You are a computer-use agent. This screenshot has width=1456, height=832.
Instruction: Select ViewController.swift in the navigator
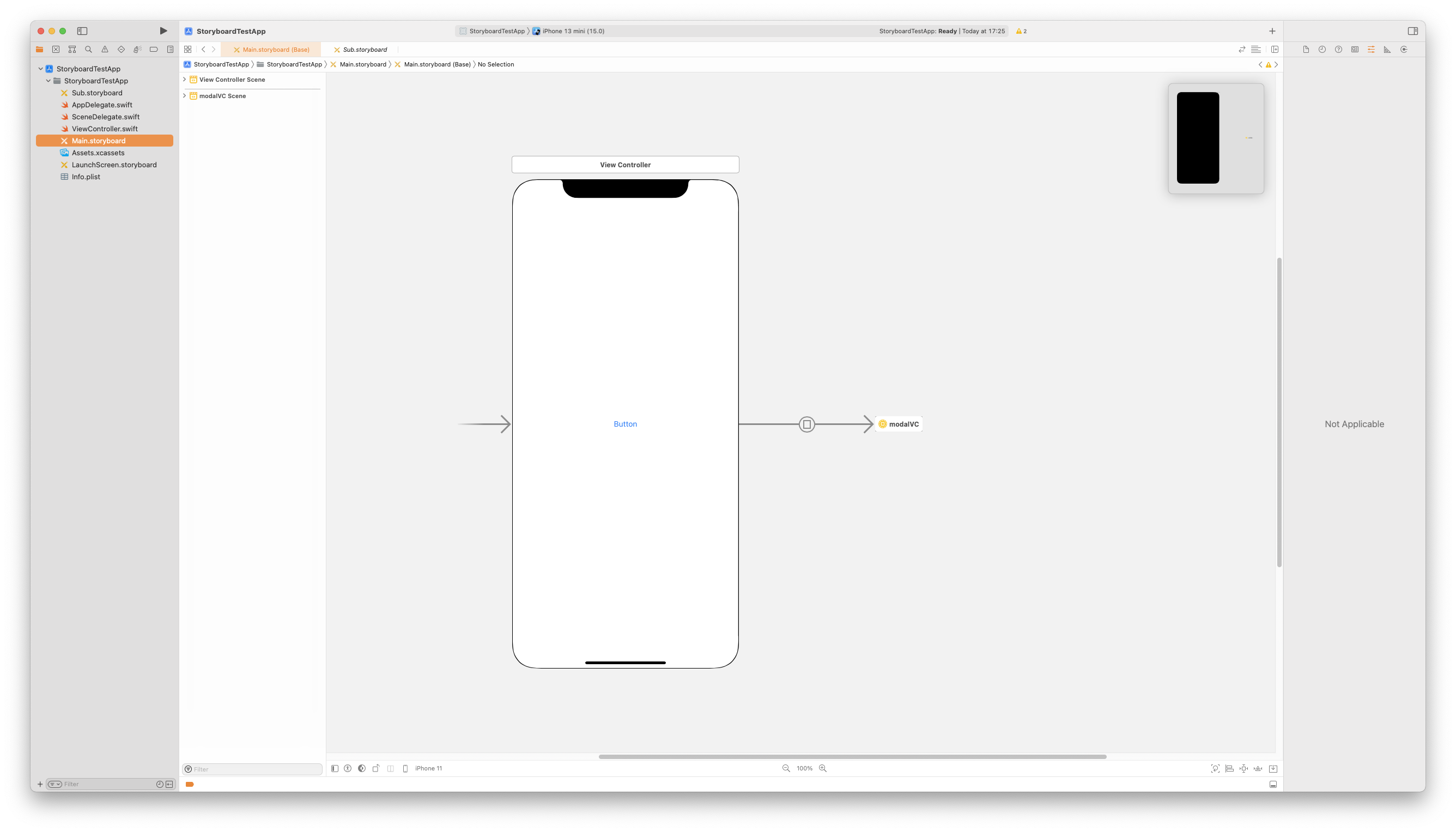click(105, 129)
